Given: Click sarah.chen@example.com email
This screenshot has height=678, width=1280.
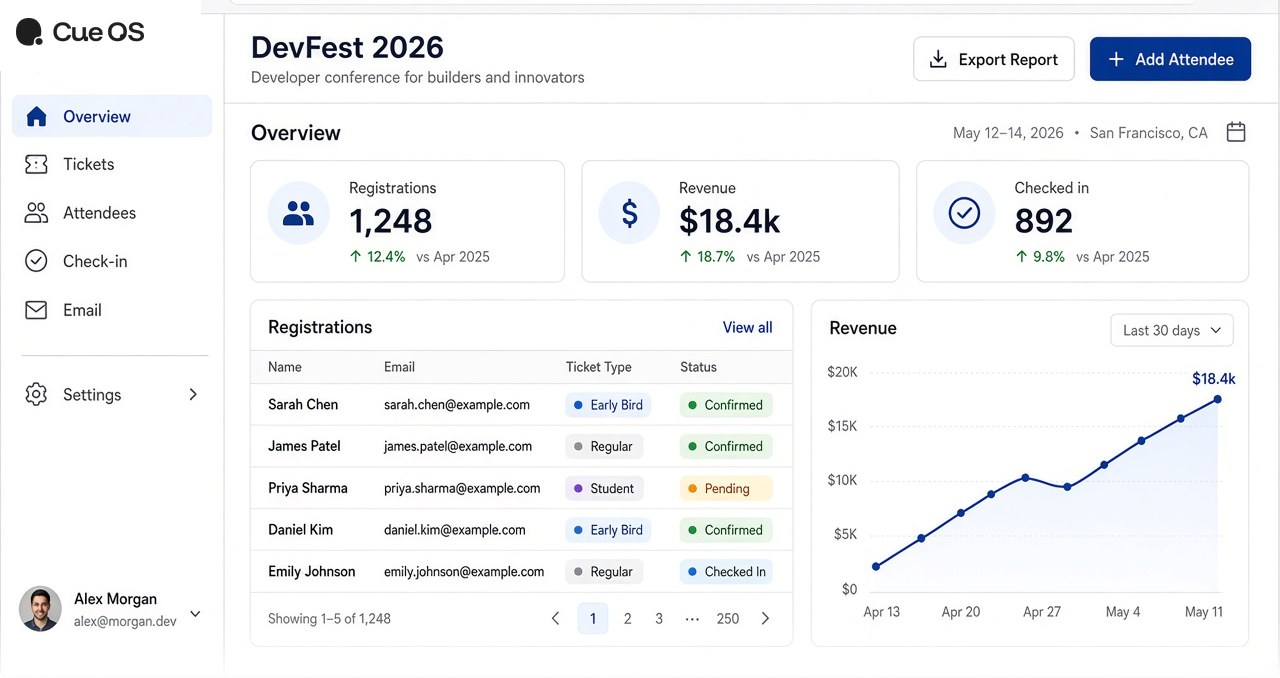Looking at the screenshot, I should [x=457, y=405].
